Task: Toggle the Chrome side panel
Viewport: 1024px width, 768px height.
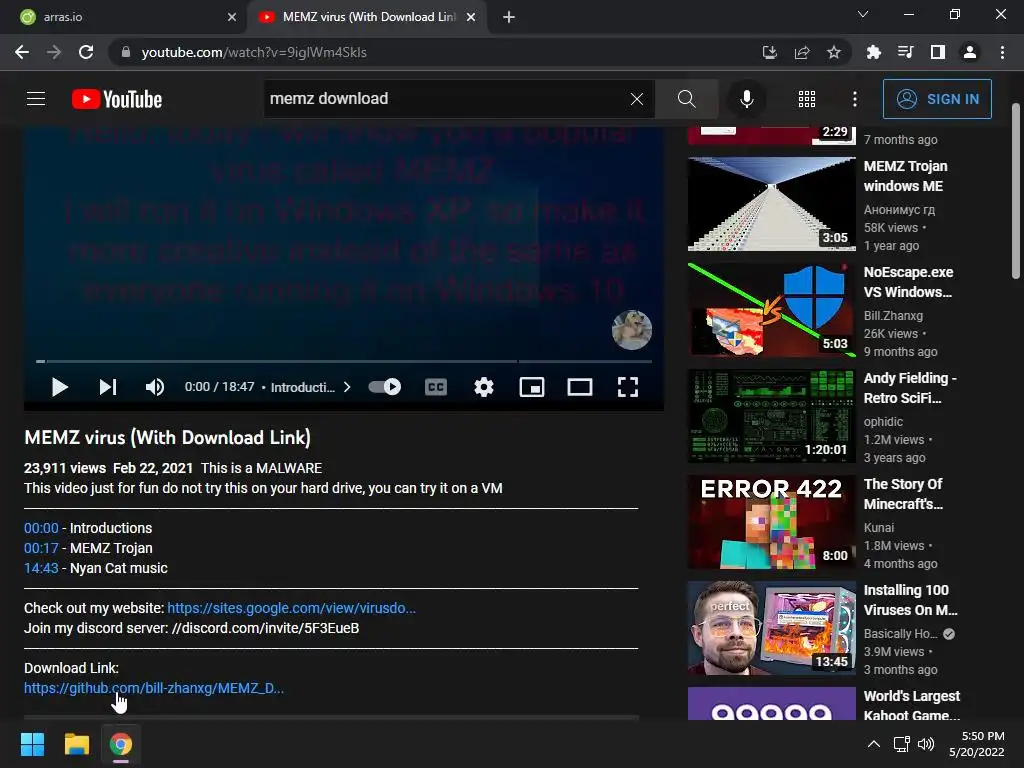Action: [x=938, y=52]
